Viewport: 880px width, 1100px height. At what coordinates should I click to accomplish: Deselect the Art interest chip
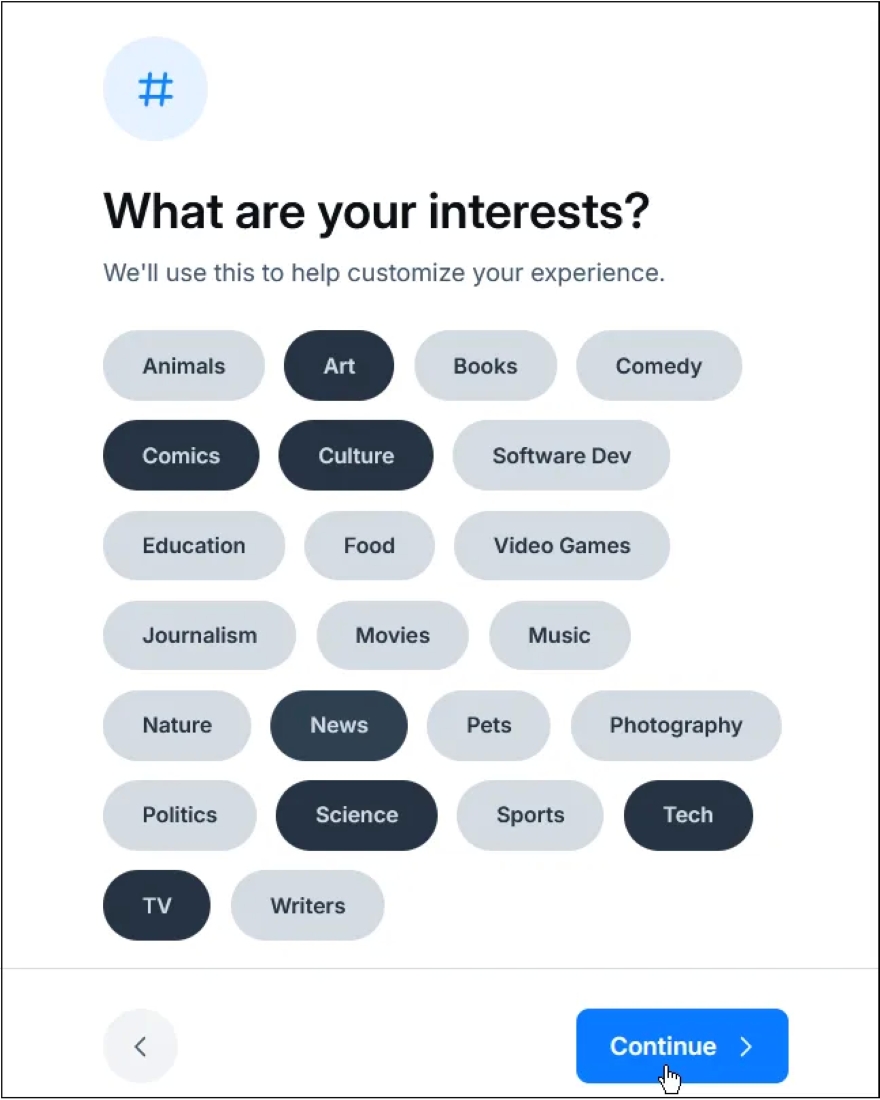point(339,366)
